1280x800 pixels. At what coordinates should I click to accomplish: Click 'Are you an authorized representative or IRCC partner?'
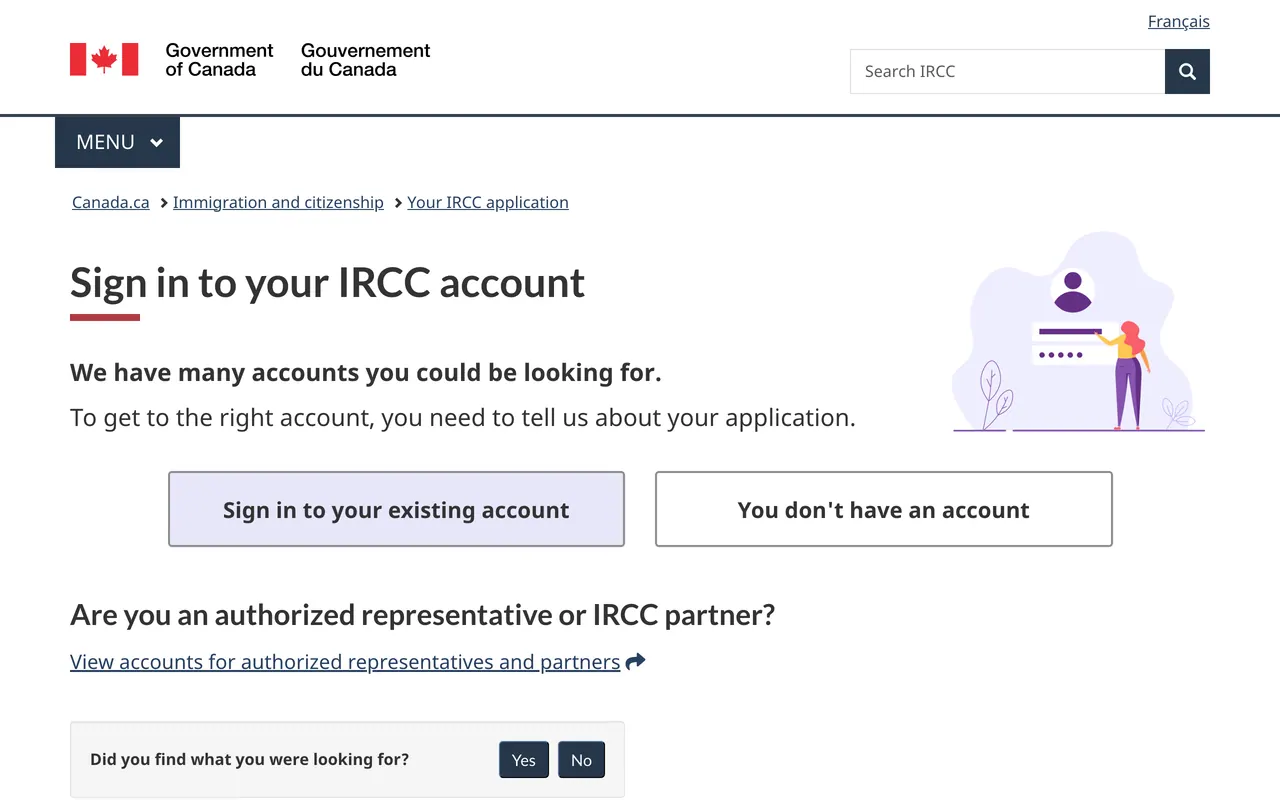coord(422,614)
